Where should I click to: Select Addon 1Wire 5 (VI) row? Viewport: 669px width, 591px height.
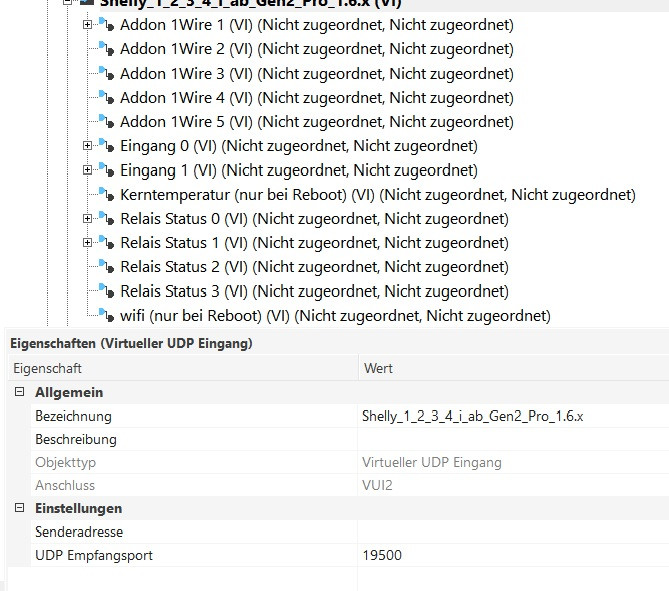(317, 122)
